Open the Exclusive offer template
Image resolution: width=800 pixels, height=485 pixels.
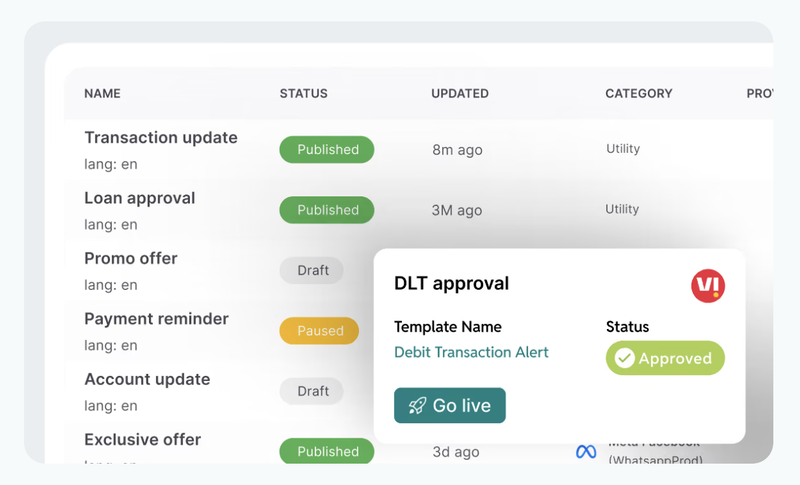[142, 440]
